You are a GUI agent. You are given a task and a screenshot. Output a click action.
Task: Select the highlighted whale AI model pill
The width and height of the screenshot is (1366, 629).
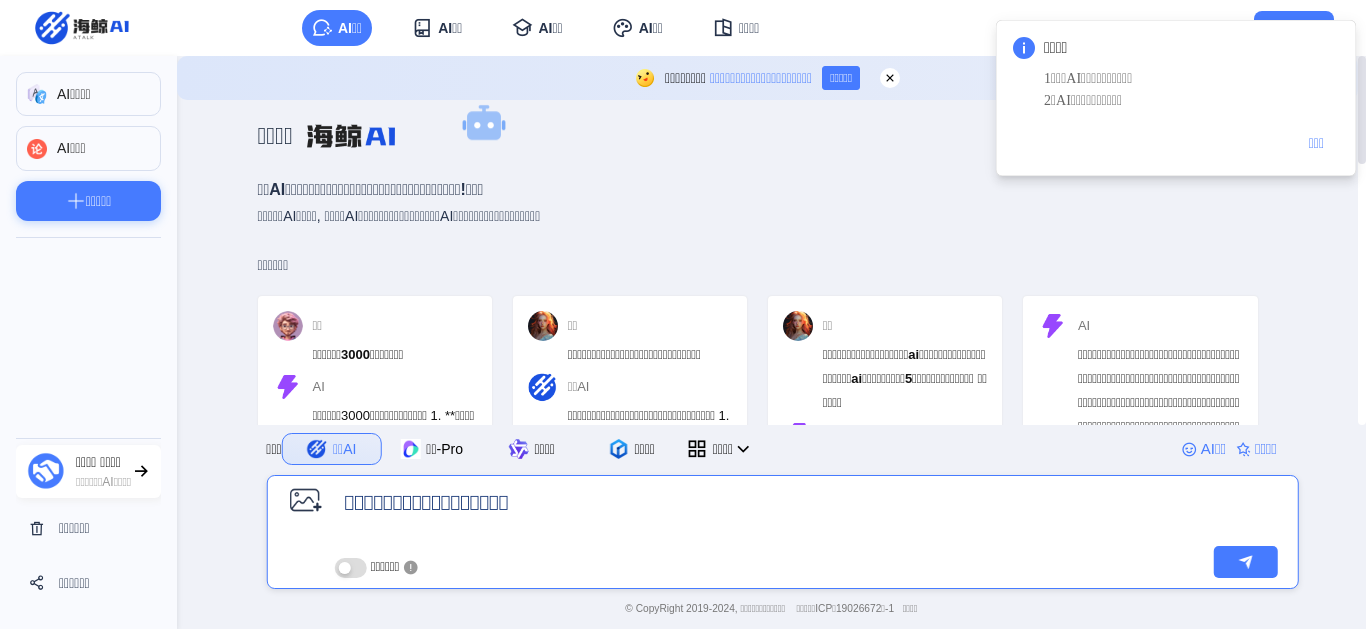tap(332, 449)
